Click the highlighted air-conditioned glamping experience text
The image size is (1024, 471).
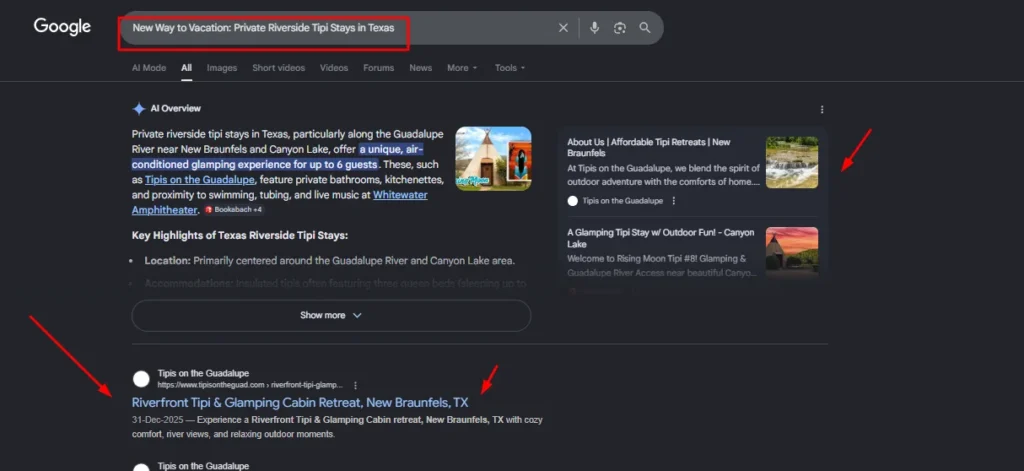[278, 157]
